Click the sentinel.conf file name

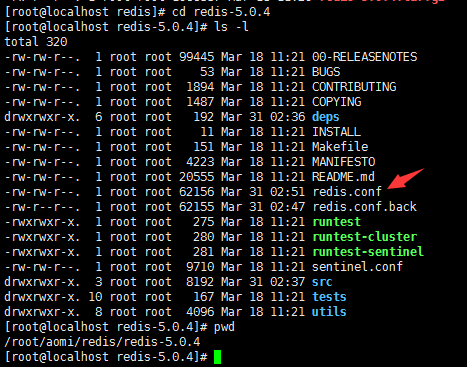pyautogui.click(x=357, y=267)
